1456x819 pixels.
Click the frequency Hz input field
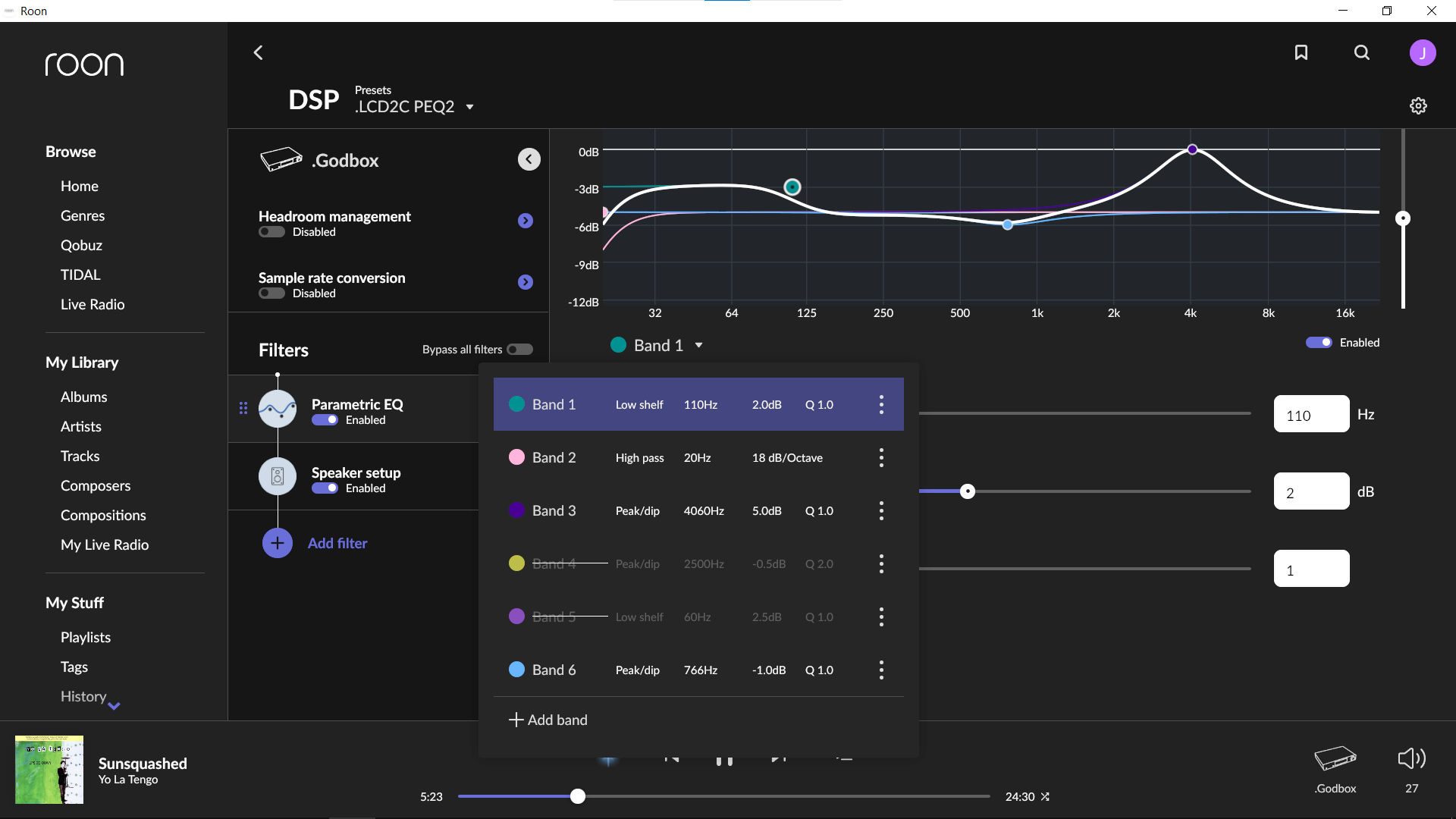1311,414
